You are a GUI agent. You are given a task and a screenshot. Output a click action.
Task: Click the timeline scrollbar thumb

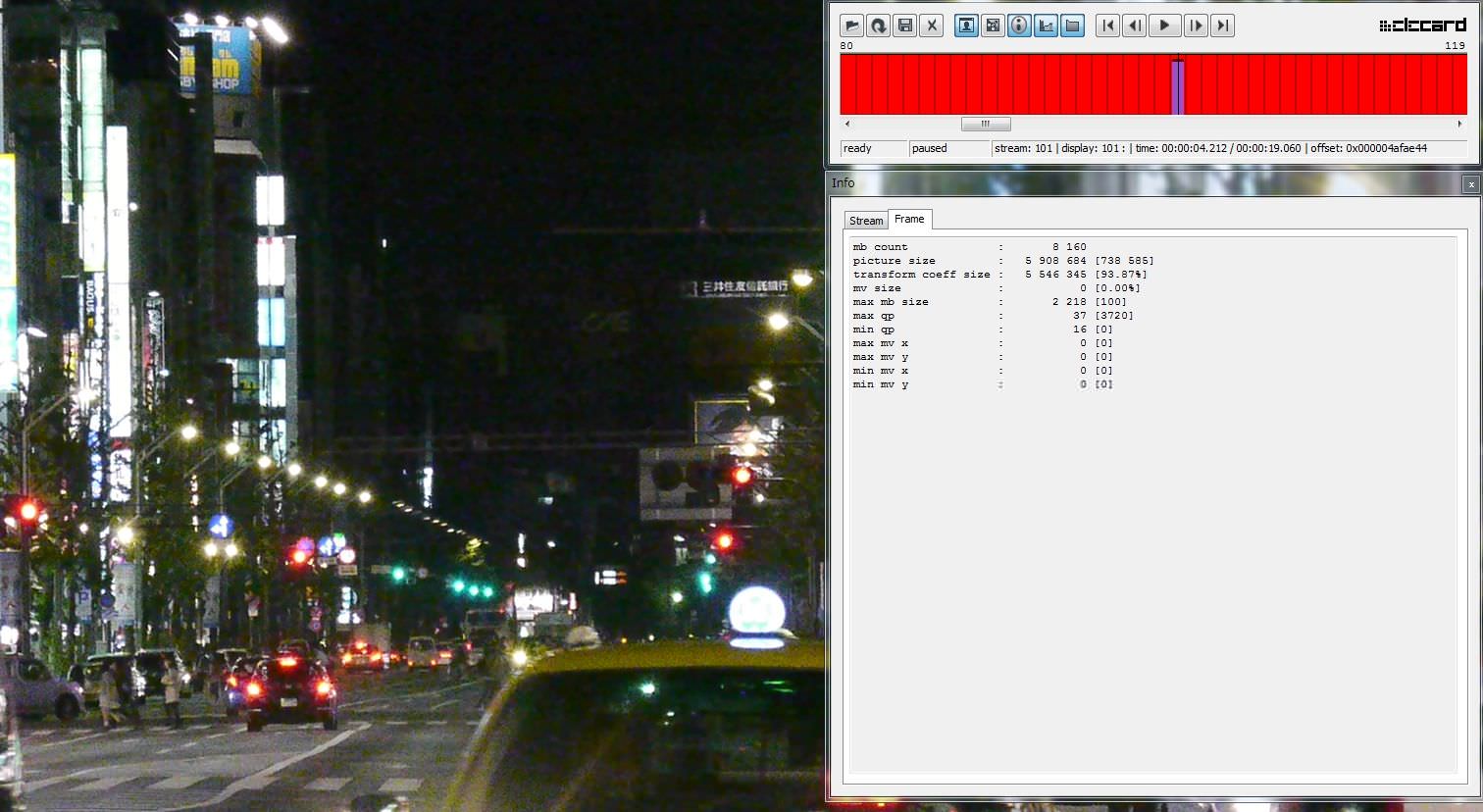[x=986, y=124]
